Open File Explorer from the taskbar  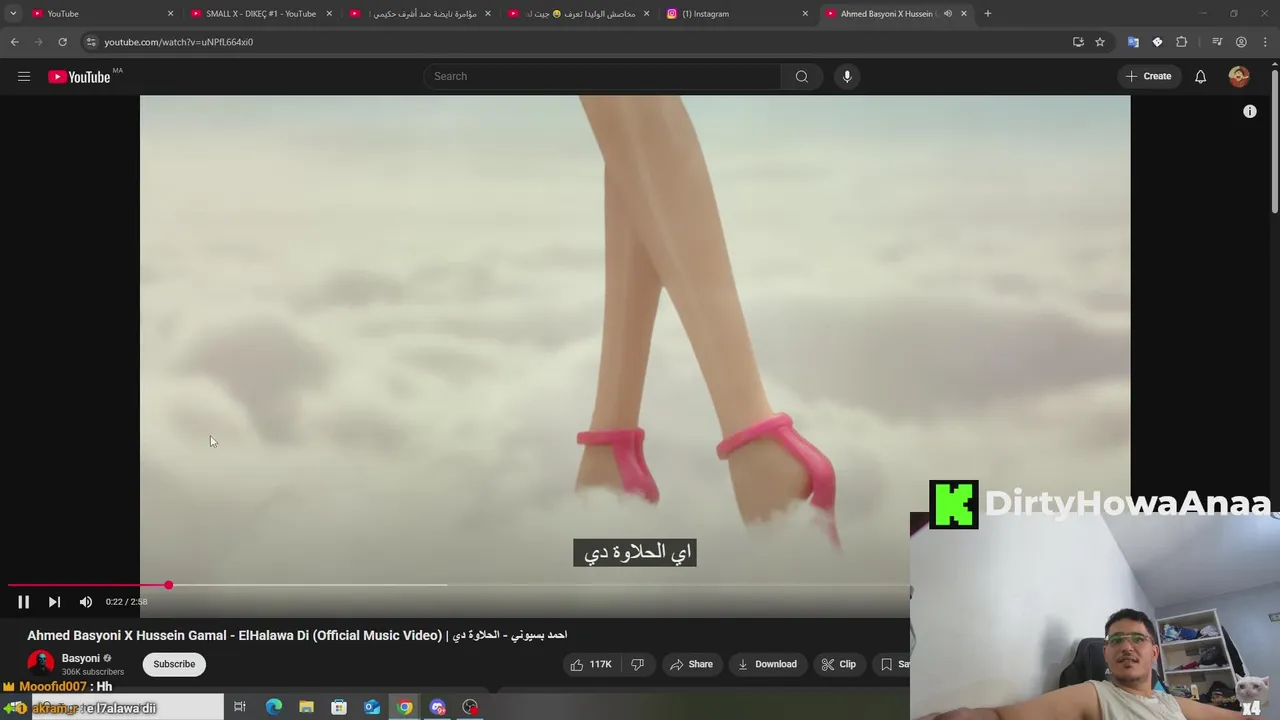tap(306, 707)
